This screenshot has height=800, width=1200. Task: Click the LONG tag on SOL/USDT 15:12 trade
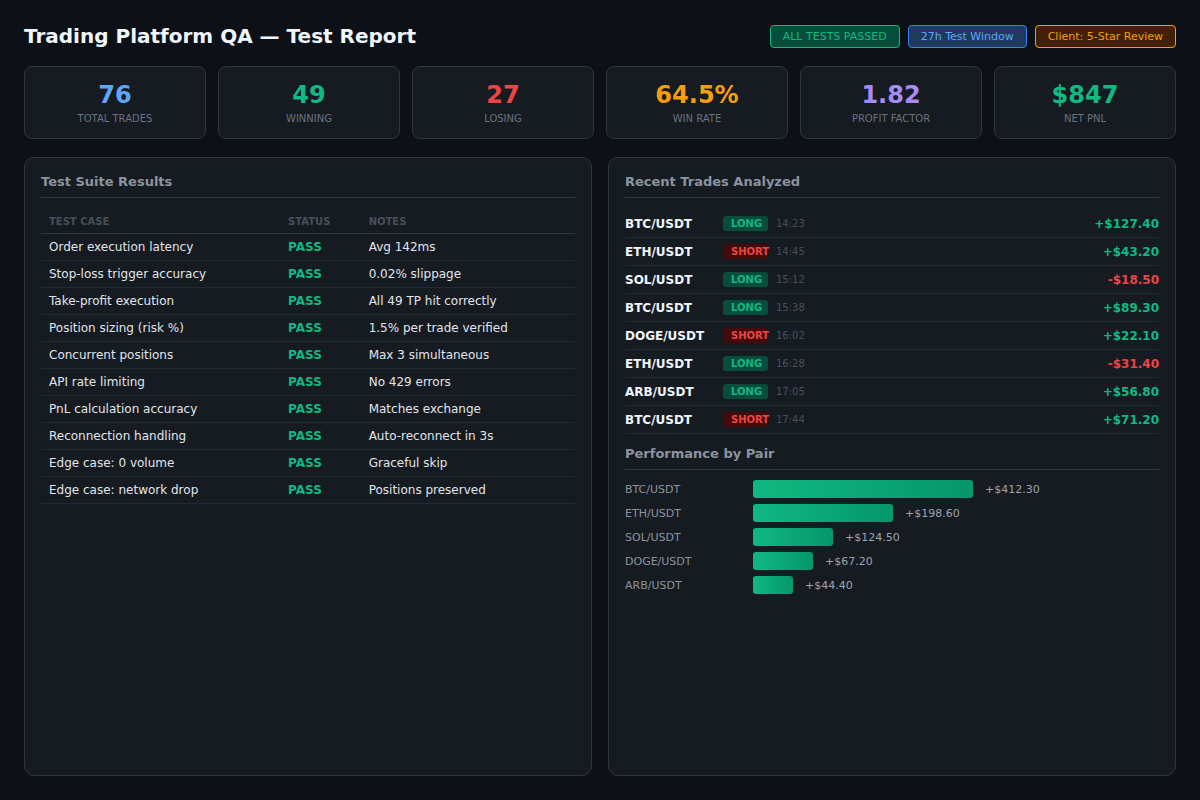point(746,280)
